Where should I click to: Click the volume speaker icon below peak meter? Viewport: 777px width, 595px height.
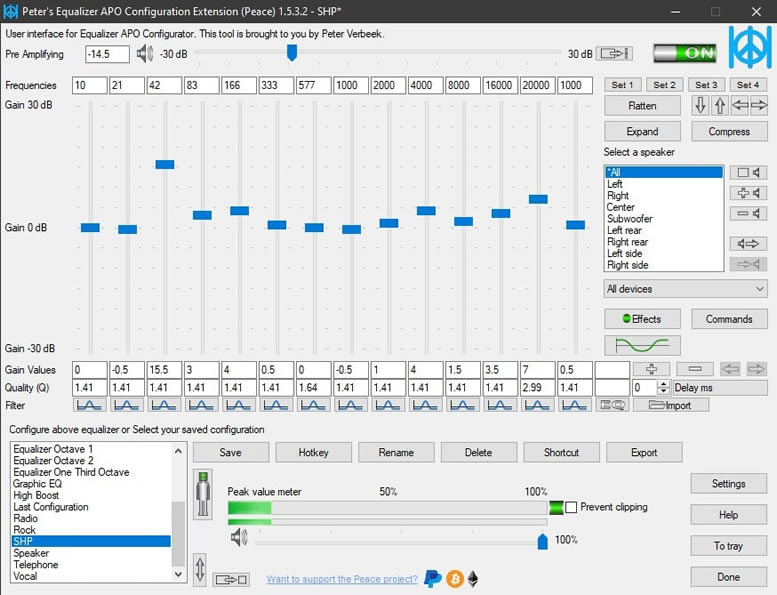239,538
